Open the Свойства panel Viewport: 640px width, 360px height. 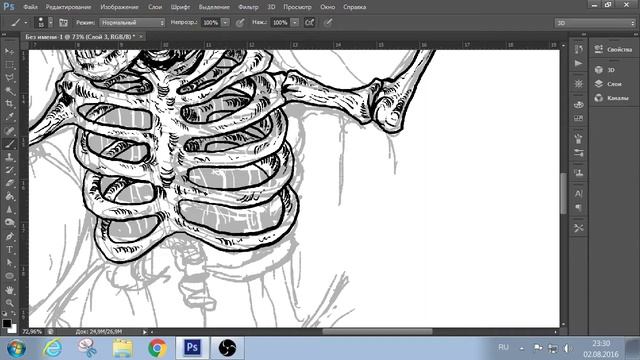click(613, 49)
